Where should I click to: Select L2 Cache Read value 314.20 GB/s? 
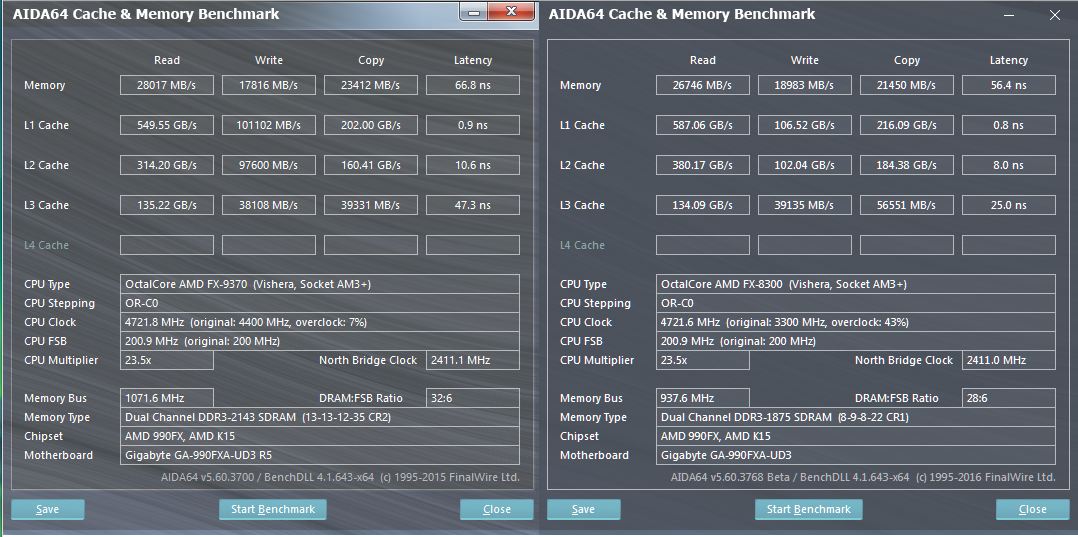click(167, 165)
